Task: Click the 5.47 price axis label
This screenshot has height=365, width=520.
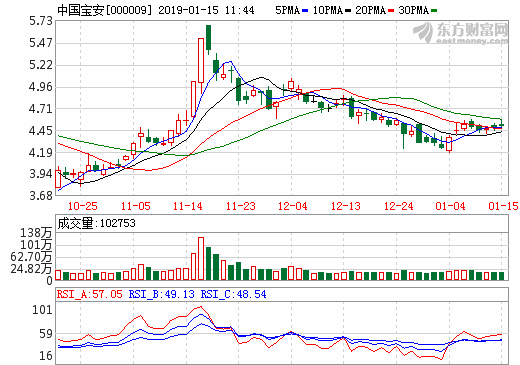Action: tap(41, 43)
